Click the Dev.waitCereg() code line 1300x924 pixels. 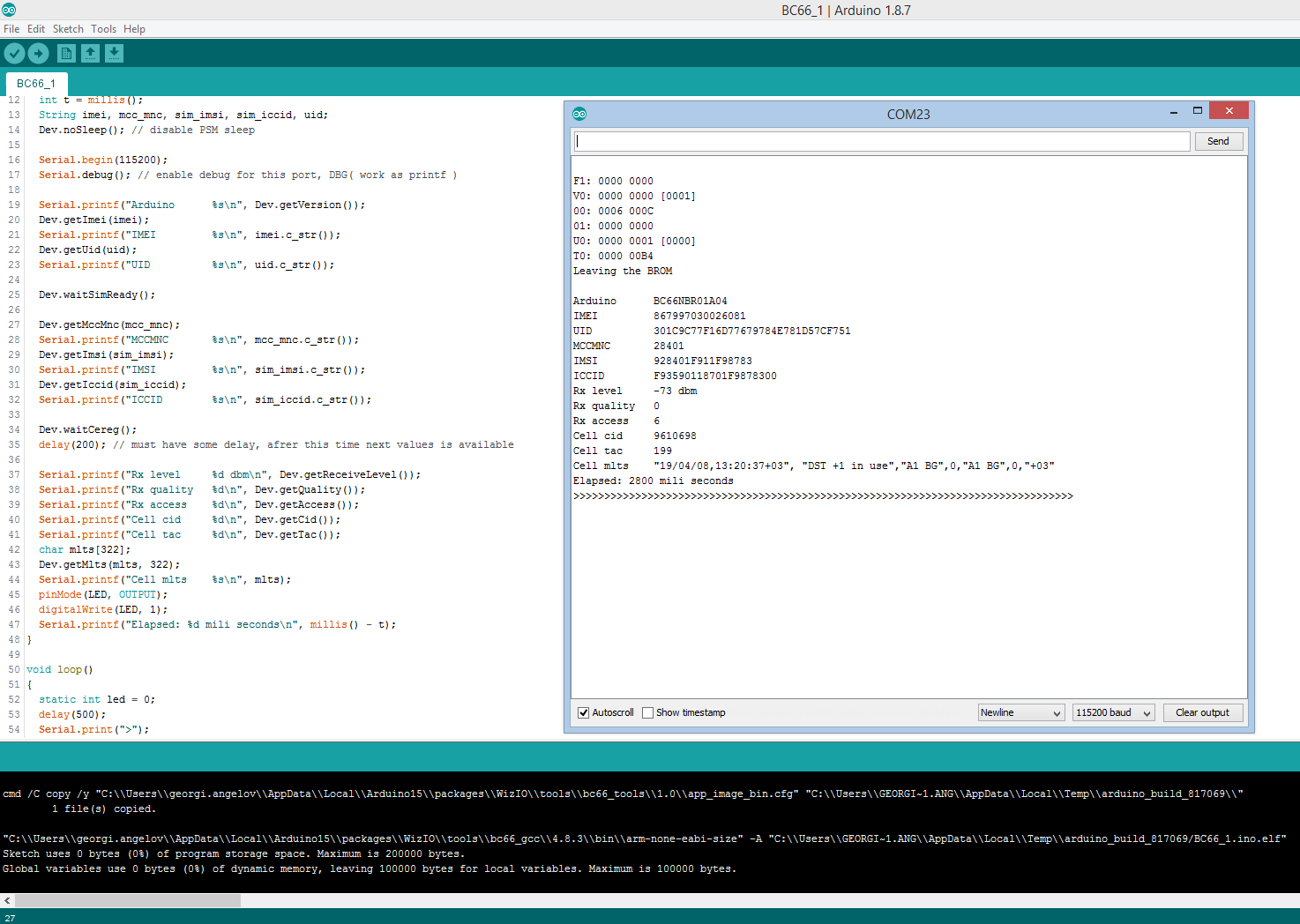pyautogui.click(x=88, y=430)
